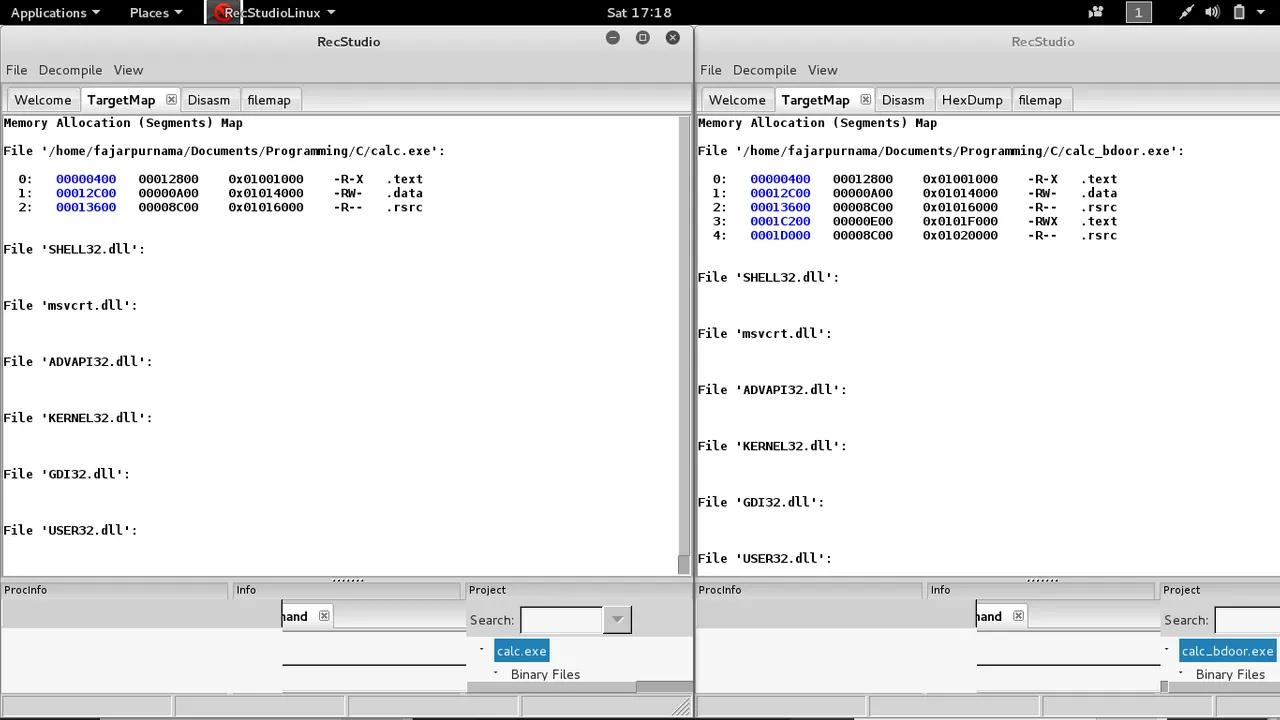
Task: Select TargetMap tab label in right window
Action: (815, 100)
